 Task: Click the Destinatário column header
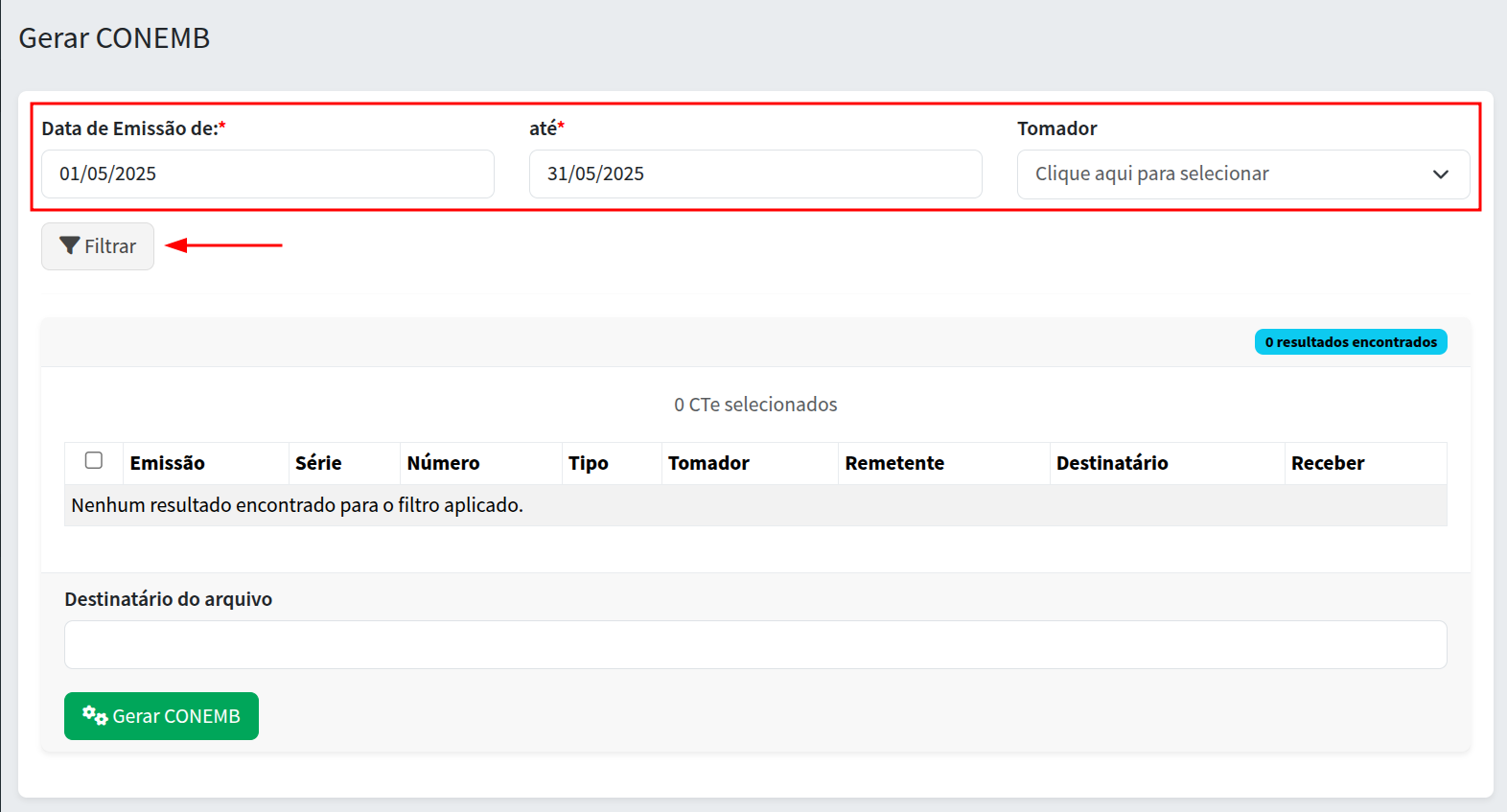pos(1112,463)
